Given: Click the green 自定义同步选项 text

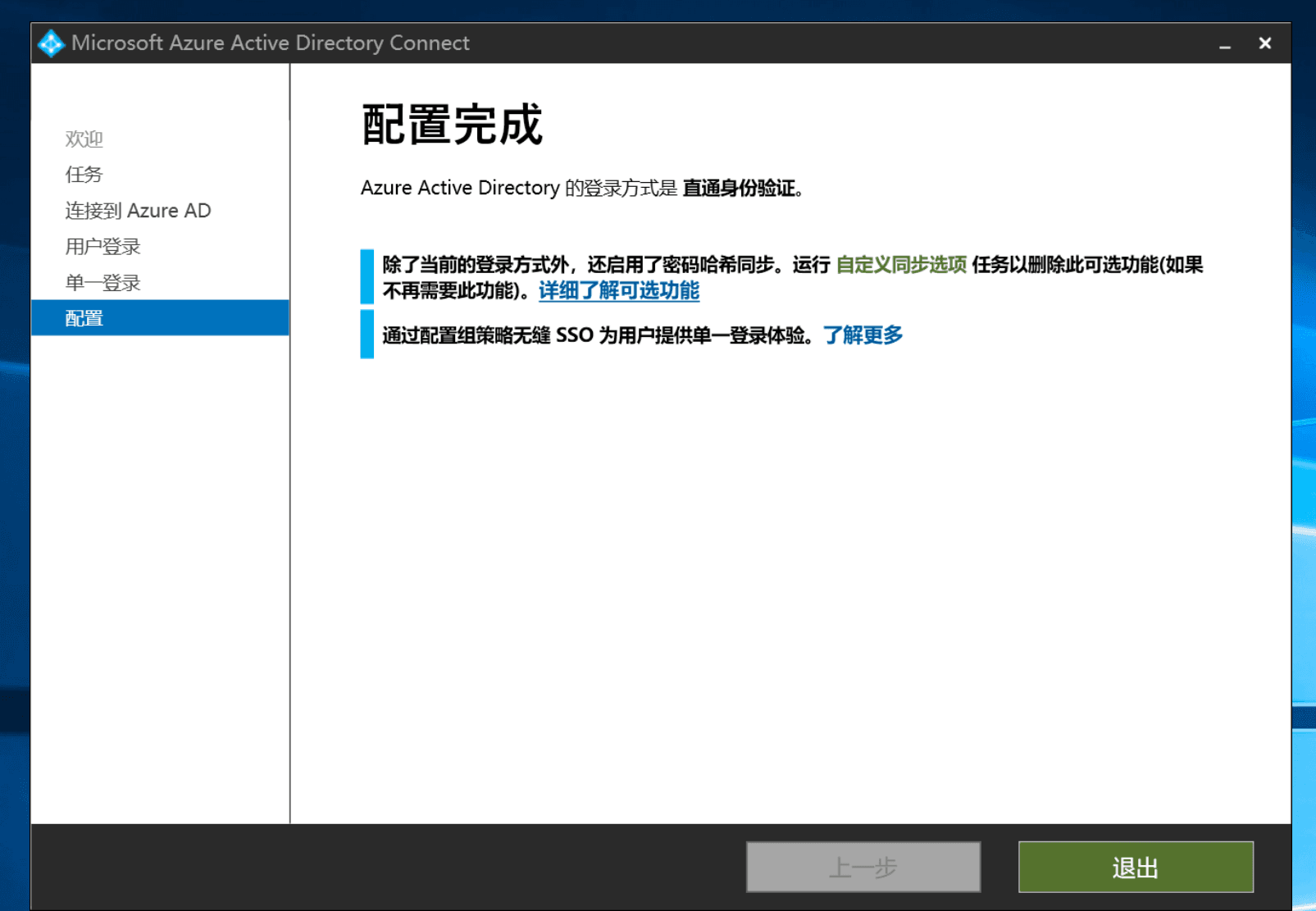Looking at the screenshot, I should 900,265.
